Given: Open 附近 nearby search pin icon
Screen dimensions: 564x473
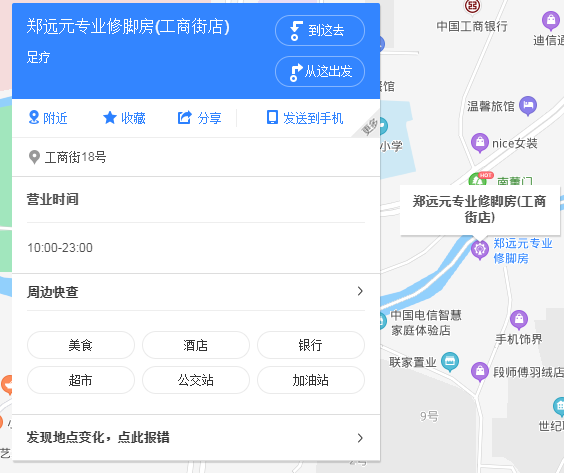Looking at the screenshot, I should click(34, 118).
